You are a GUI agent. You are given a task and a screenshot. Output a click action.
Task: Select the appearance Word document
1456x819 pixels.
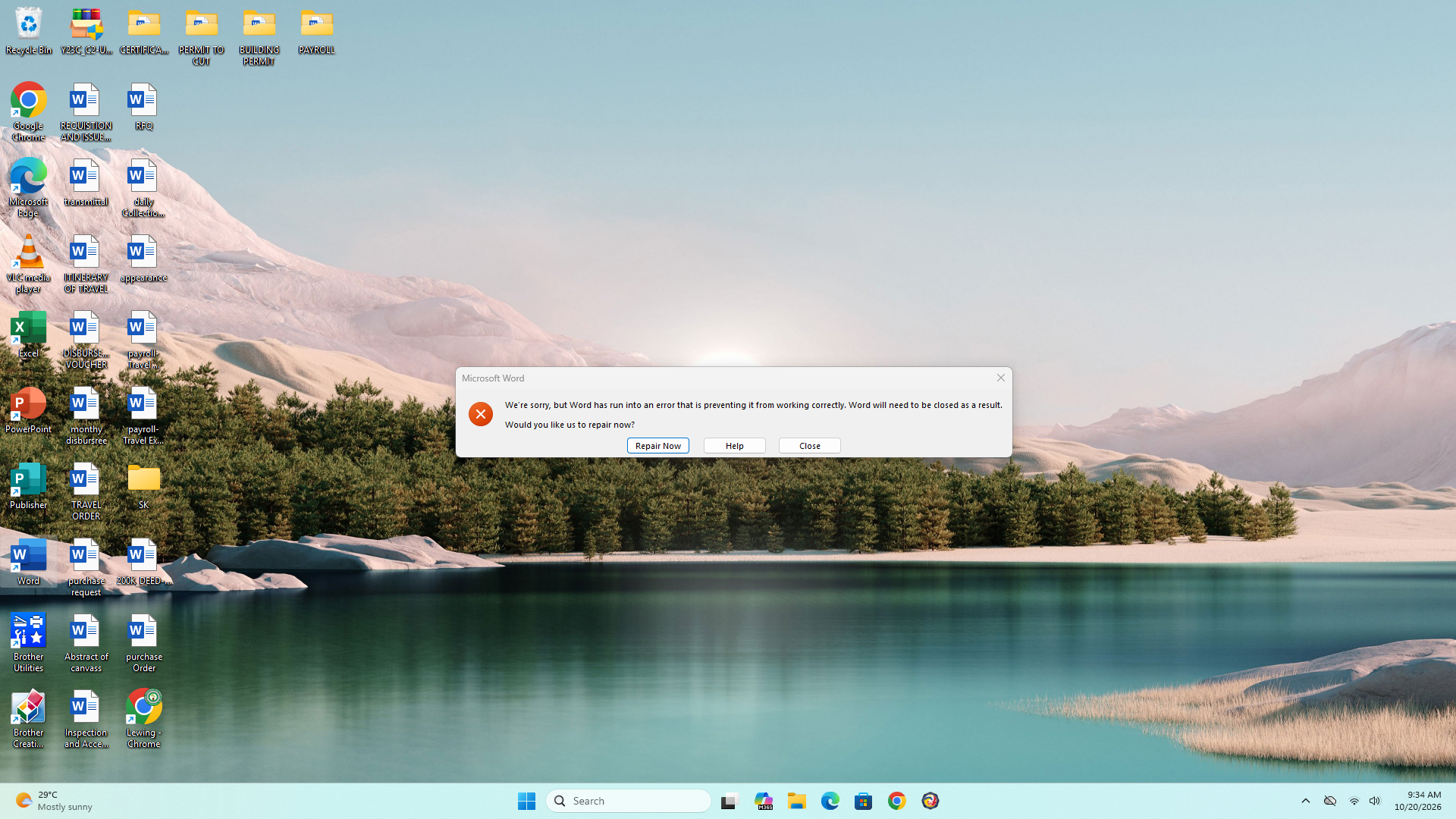pyautogui.click(x=144, y=259)
